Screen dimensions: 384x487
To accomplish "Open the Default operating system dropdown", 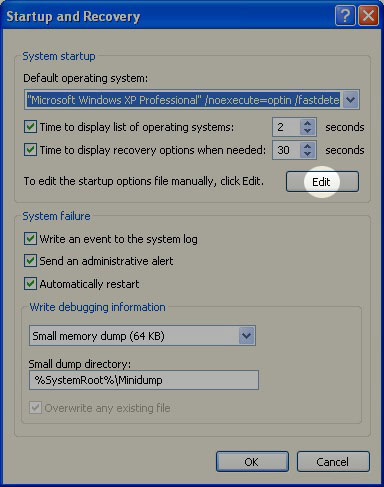I will pyautogui.click(x=350, y=100).
